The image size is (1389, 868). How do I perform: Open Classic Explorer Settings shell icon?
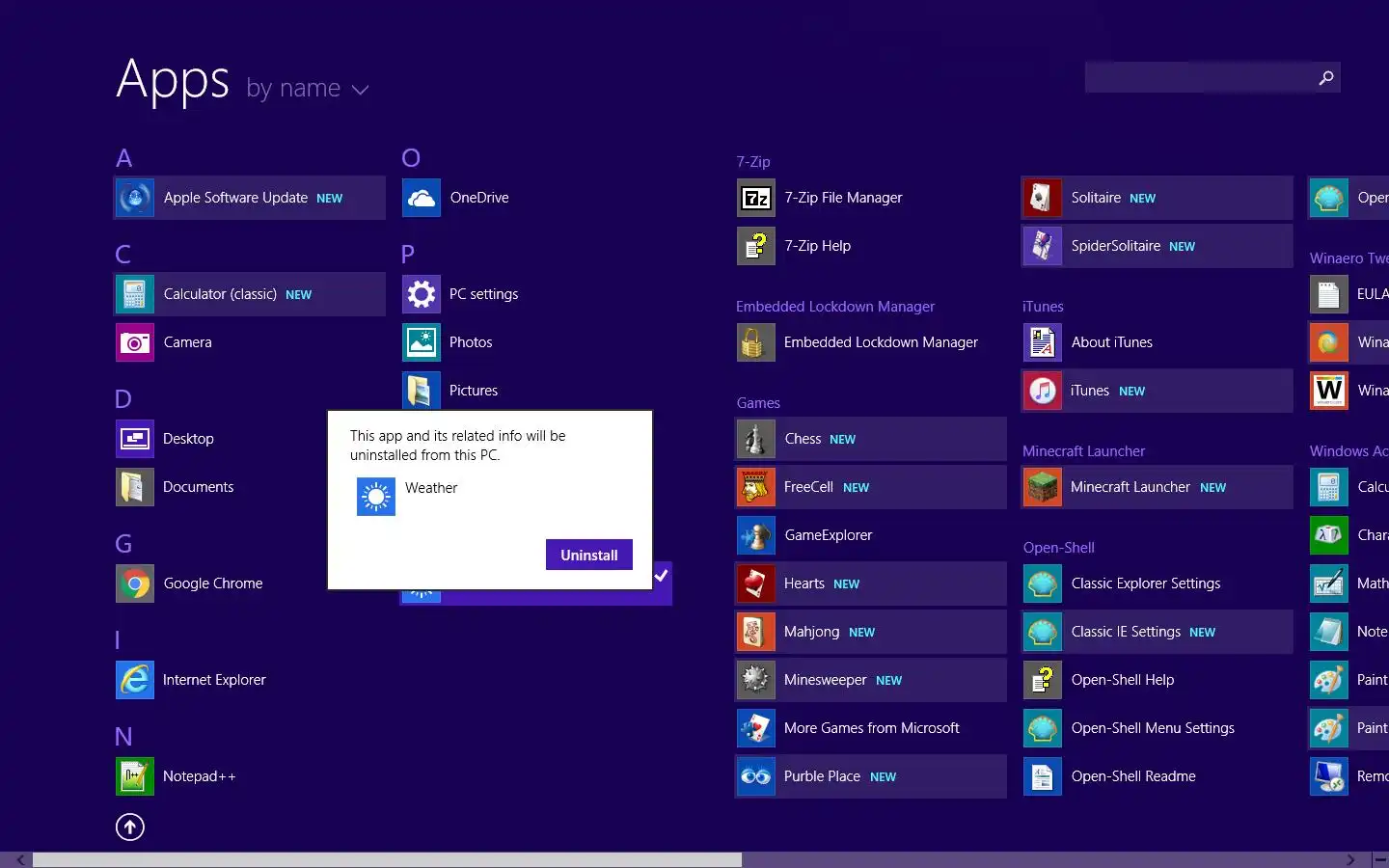point(1043,583)
